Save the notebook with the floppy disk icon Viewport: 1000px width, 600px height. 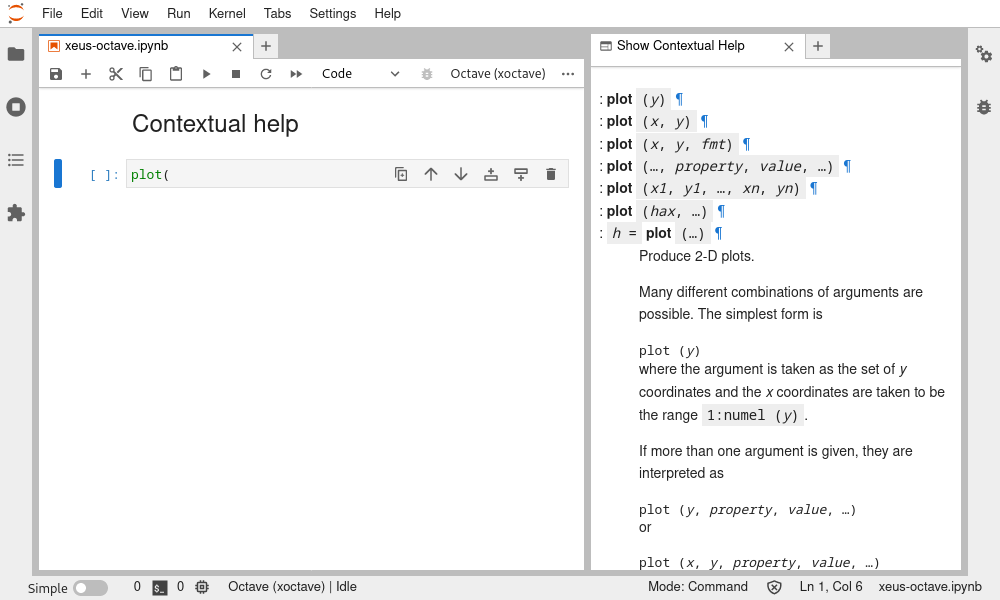click(56, 74)
